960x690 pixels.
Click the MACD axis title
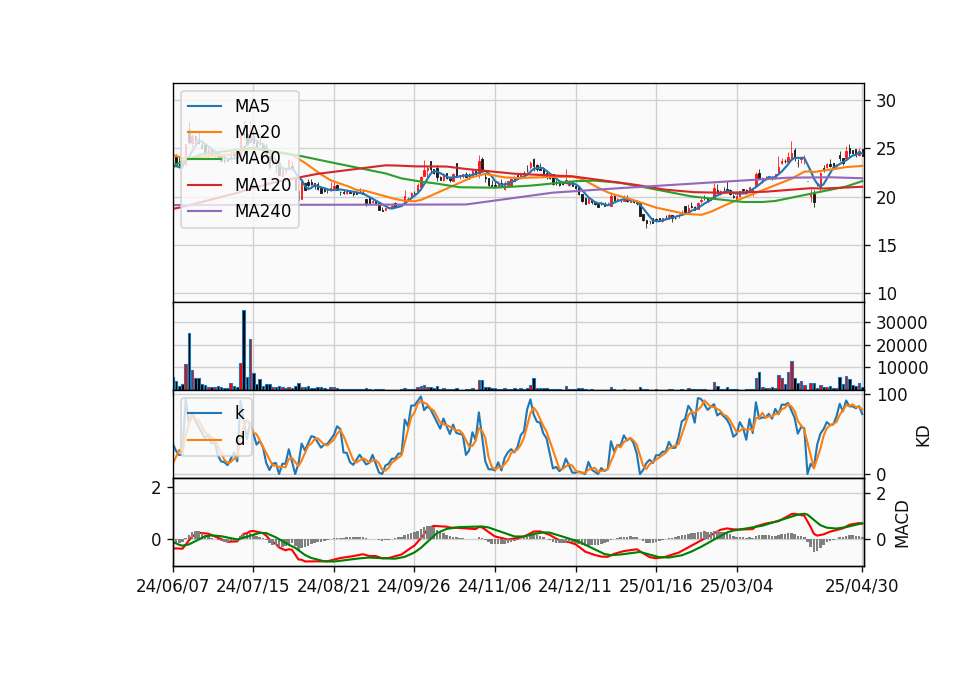(x=901, y=524)
